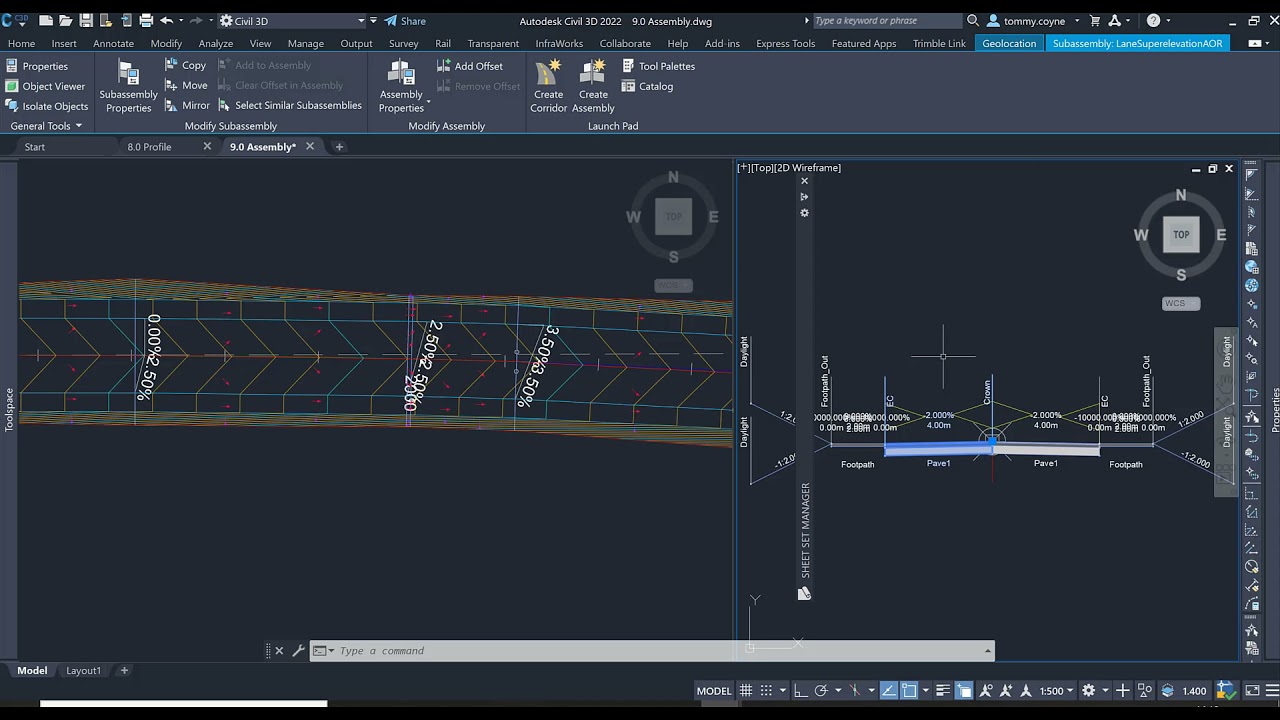The height and width of the screenshot is (720, 1280).
Task: Switch to the 8.0 Profile drawing tab
Action: tap(149, 146)
